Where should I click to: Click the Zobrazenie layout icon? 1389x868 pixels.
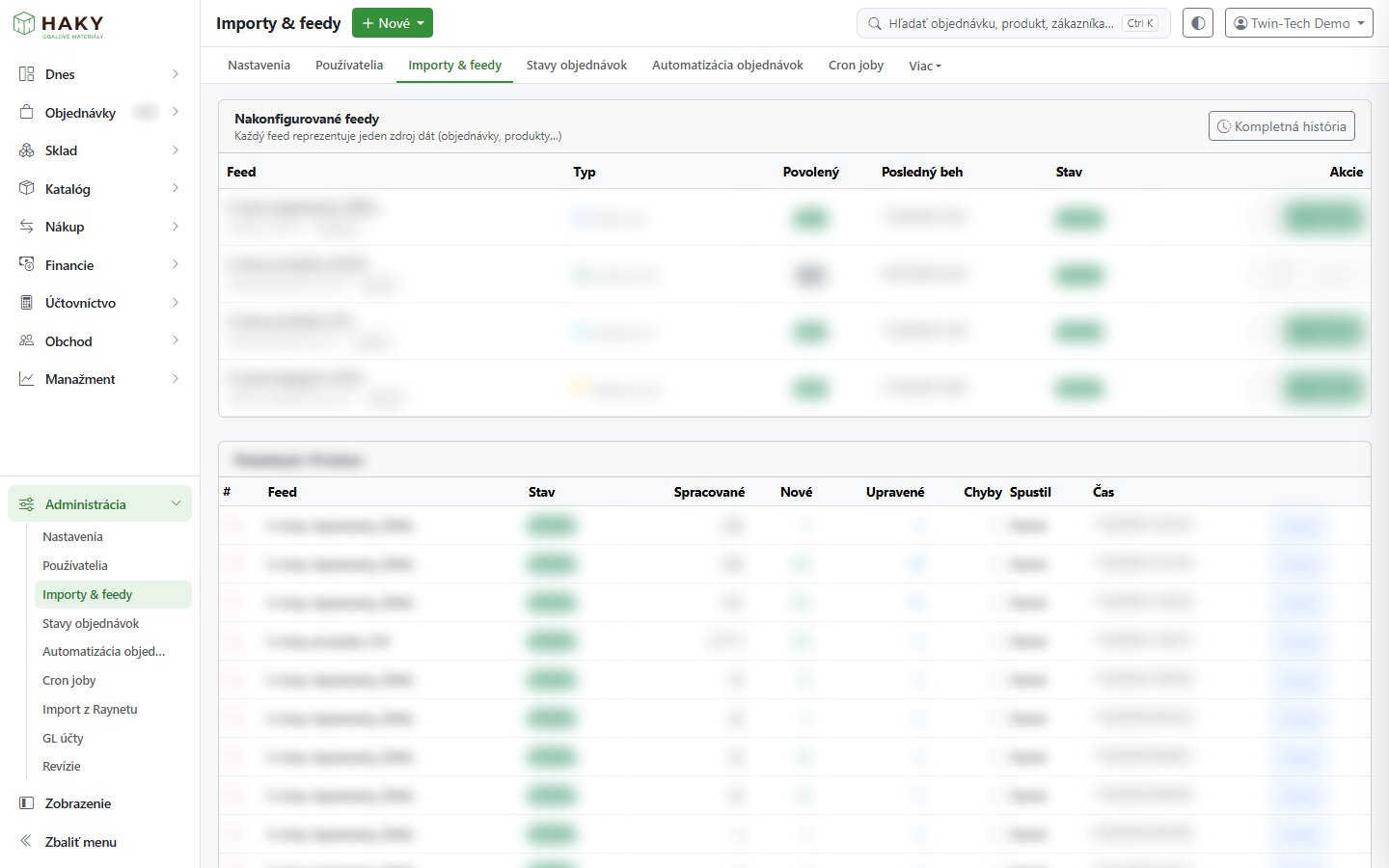tap(27, 803)
